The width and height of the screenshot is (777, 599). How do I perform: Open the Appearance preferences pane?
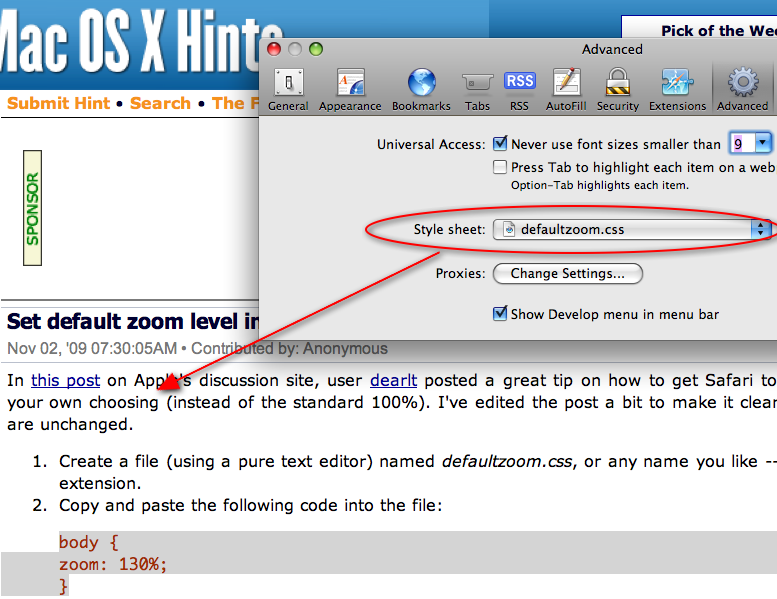[350, 90]
